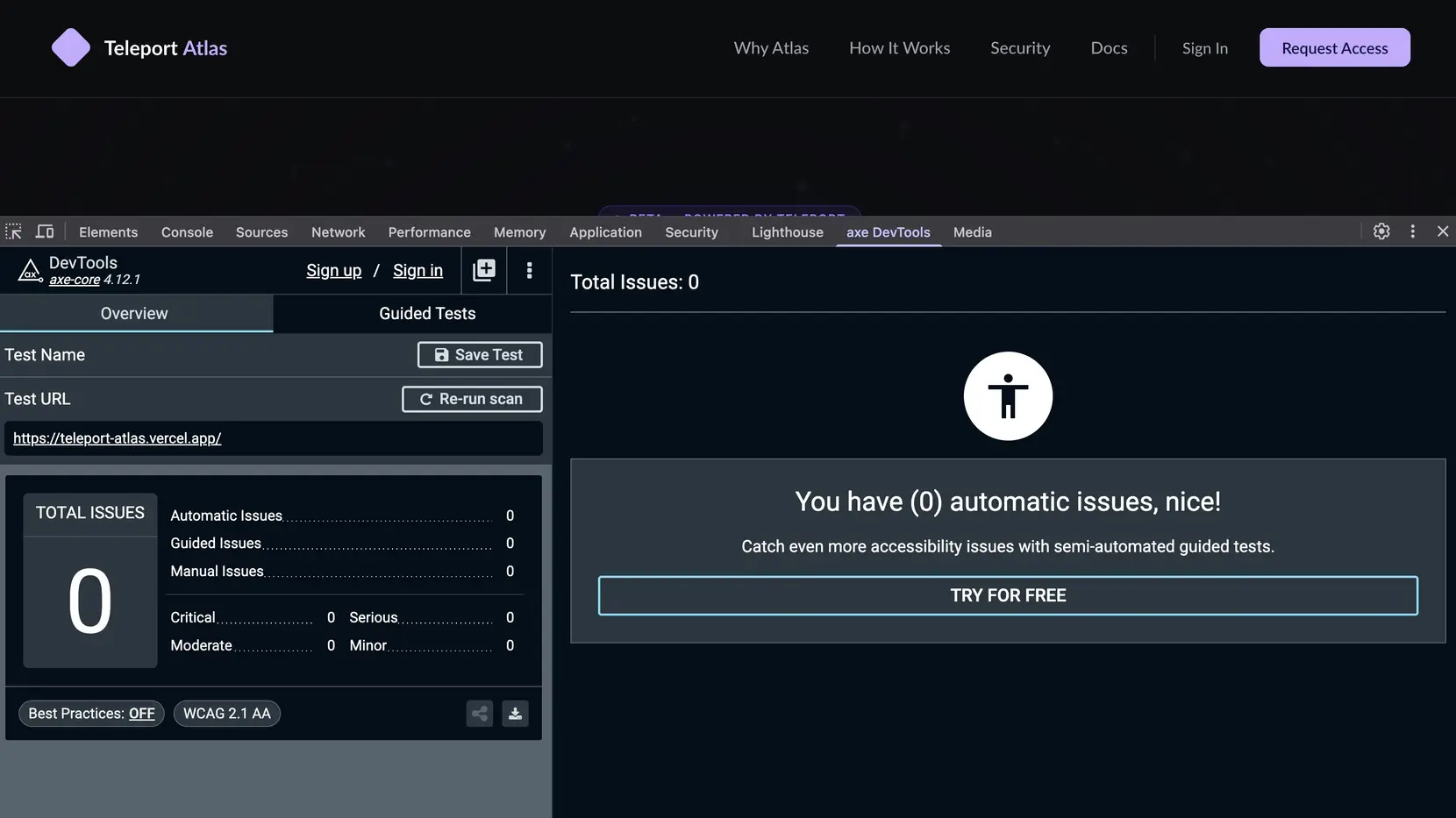1456x818 pixels.
Task: Click the Test Name label
Action: tap(45, 355)
